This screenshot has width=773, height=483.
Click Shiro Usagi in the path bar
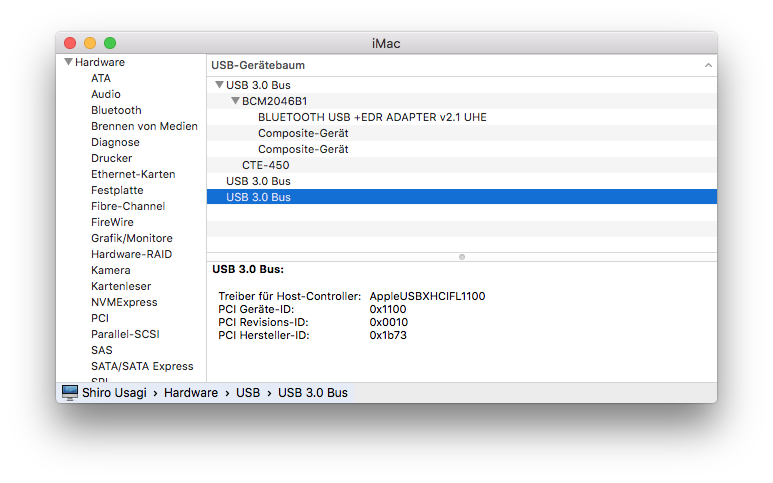[114, 393]
